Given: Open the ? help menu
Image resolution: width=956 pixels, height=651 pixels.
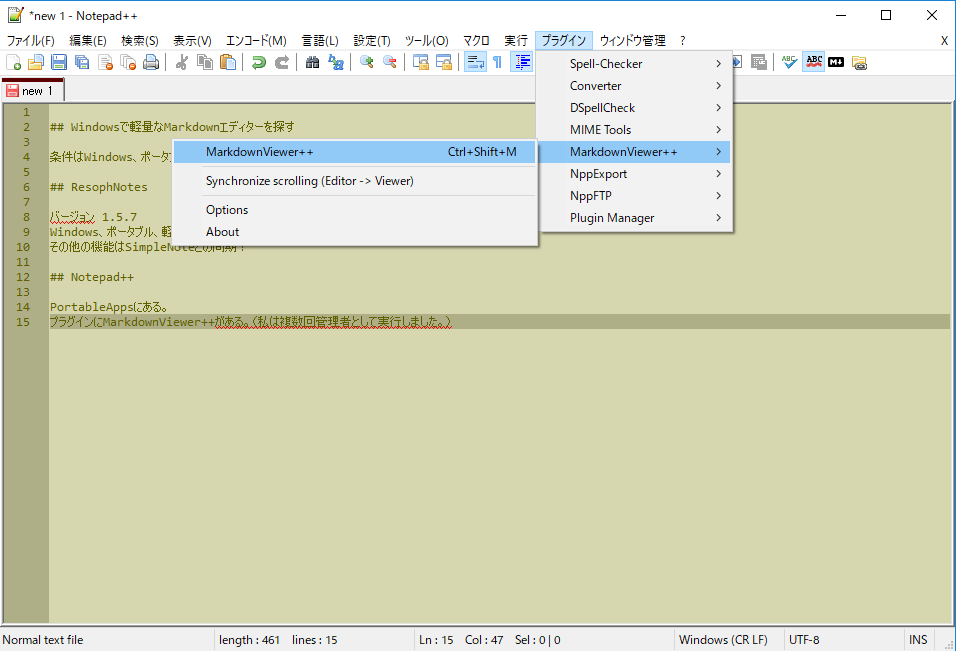Looking at the screenshot, I should 683,40.
